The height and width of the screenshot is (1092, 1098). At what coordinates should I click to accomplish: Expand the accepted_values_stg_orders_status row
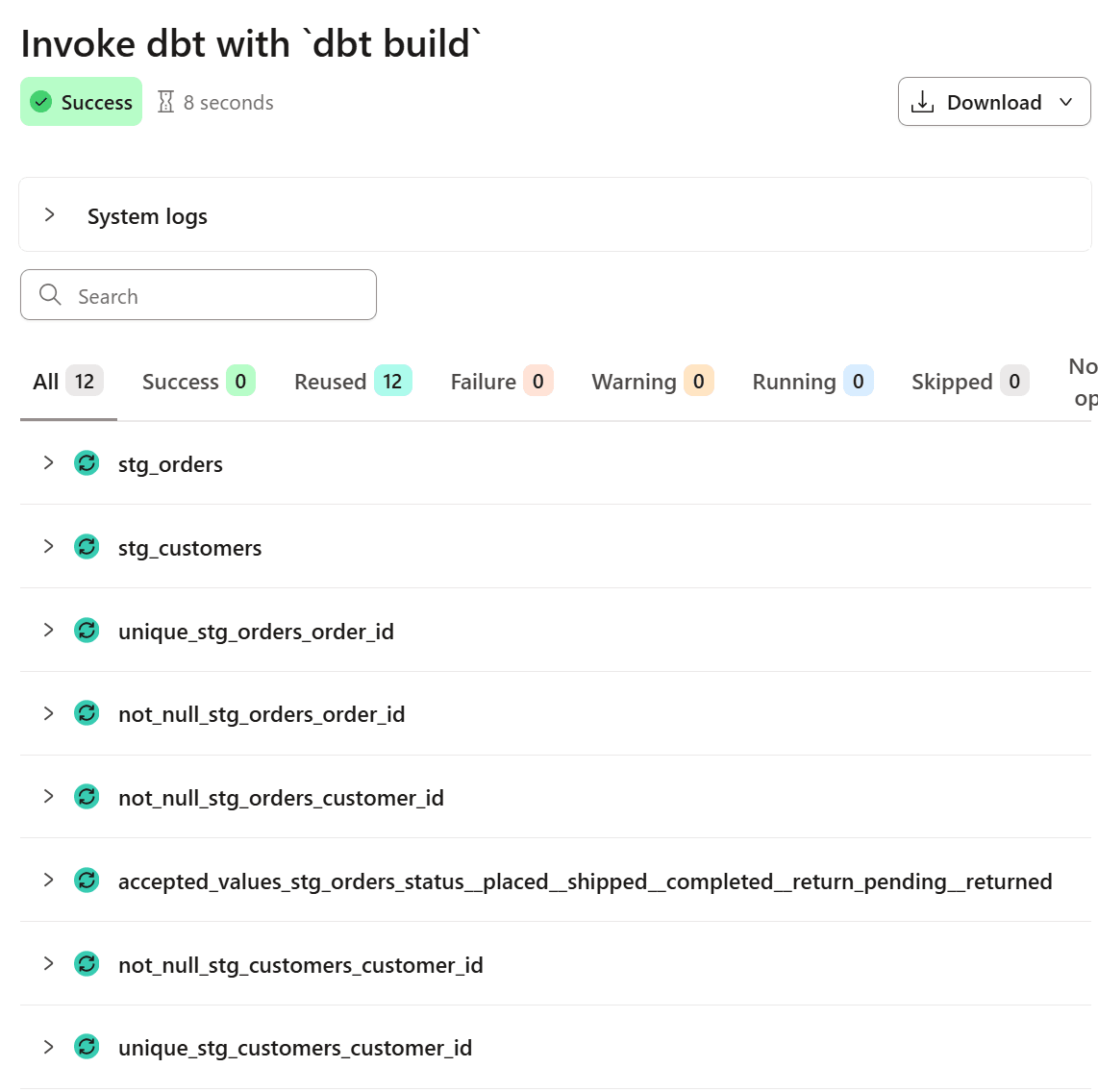point(48,880)
